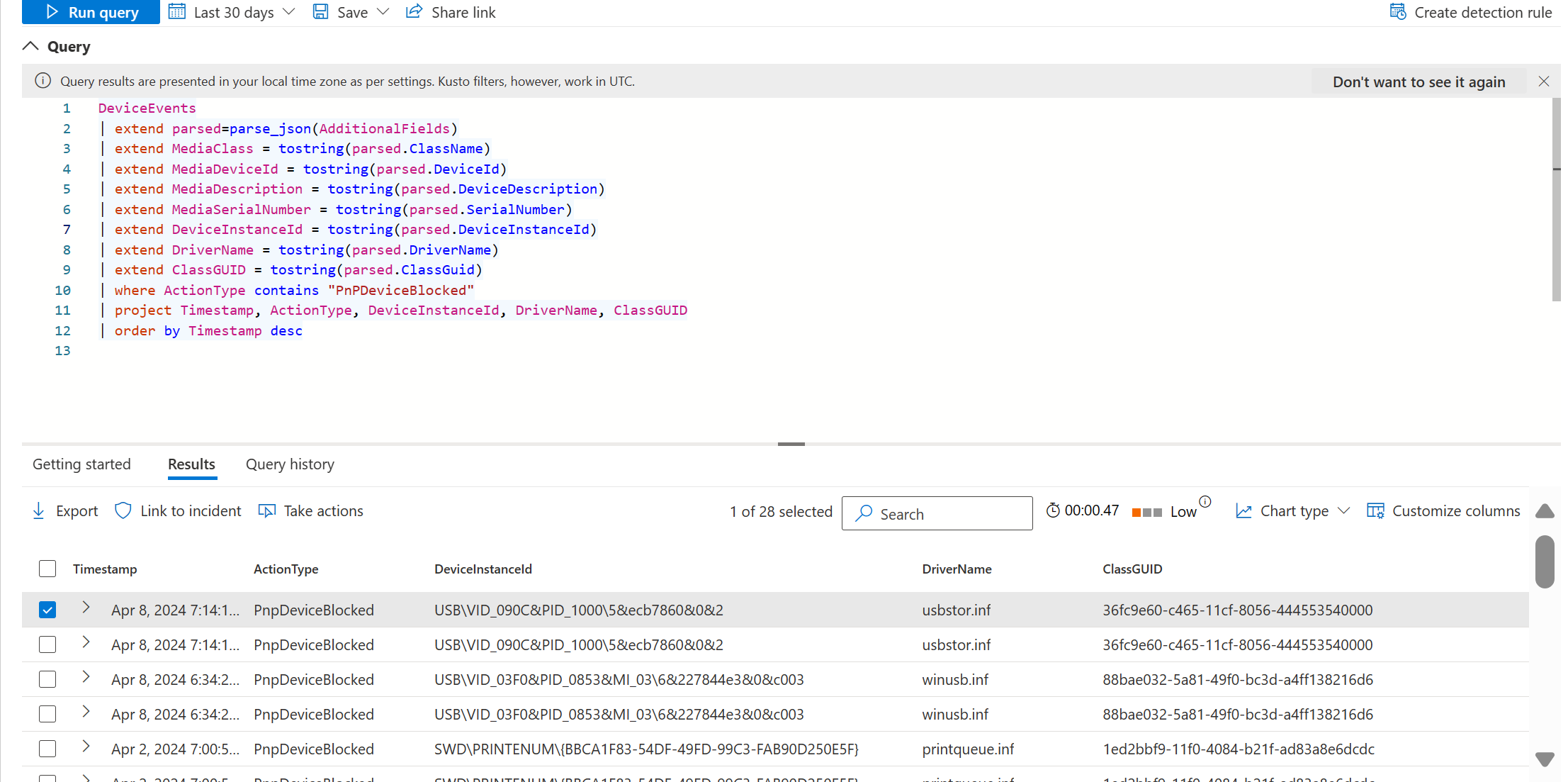This screenshot has height=782, width=1568.
Task: Click the Link to incident icon
Action: point(122,511)
